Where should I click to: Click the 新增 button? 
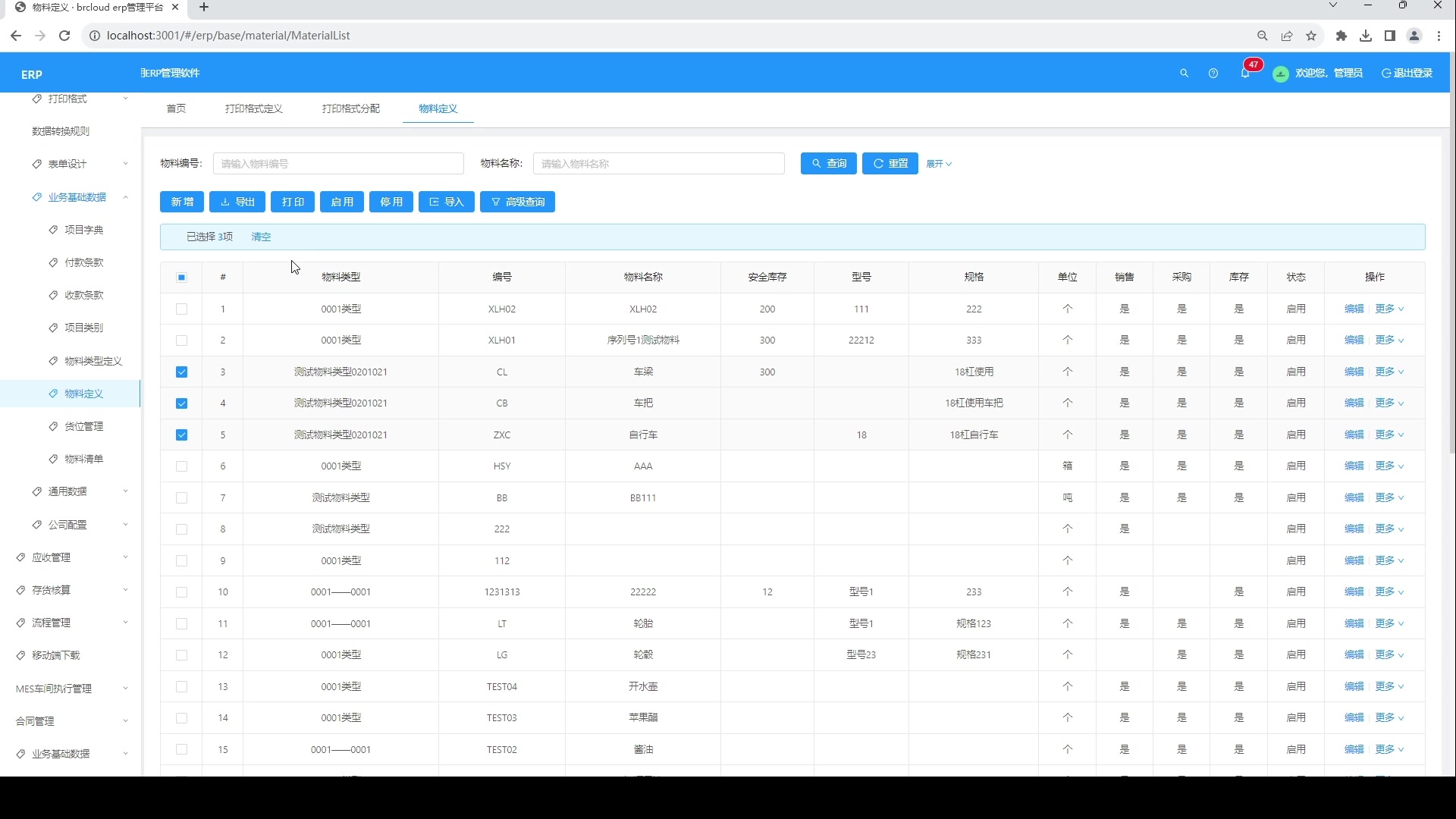pos(182,202)
